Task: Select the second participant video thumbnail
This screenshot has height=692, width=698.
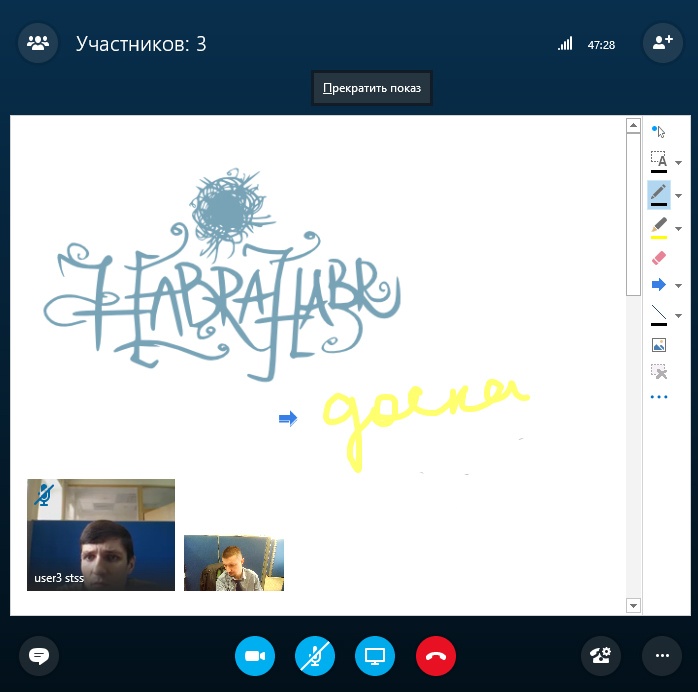Action: click(234, 563)
